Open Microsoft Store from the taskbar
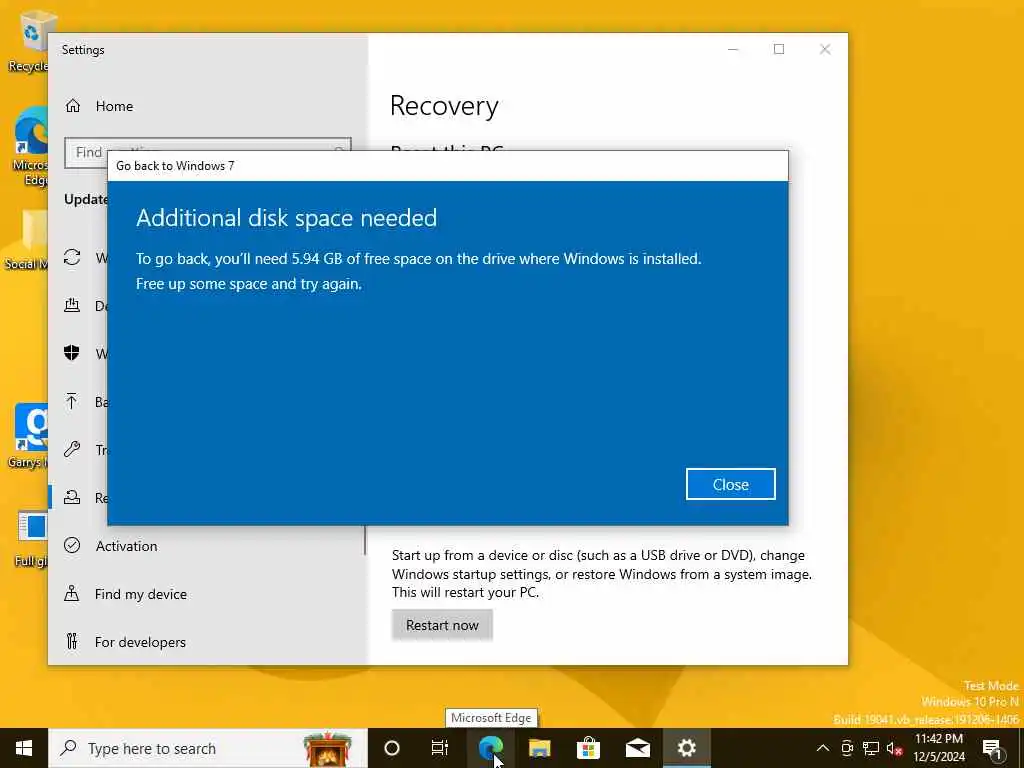The width and height of the screenshot is (1024, 768). pos(588,748)
